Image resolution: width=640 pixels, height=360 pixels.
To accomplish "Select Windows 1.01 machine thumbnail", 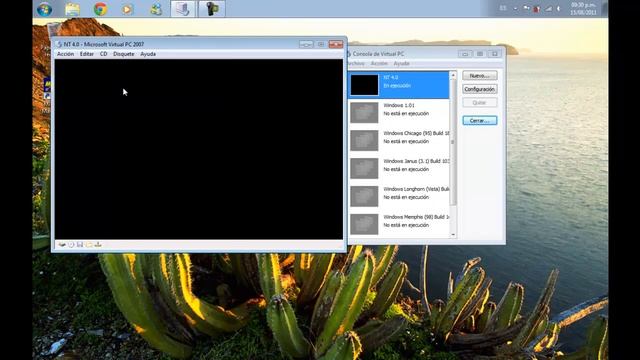I will tap(364, 113).
